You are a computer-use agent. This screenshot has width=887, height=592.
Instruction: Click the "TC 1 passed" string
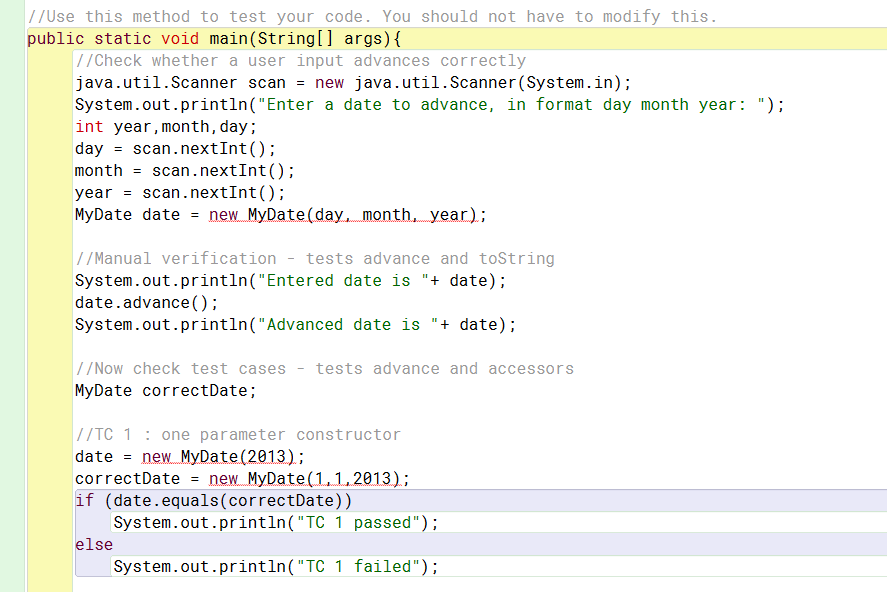[x=357, y=523]
